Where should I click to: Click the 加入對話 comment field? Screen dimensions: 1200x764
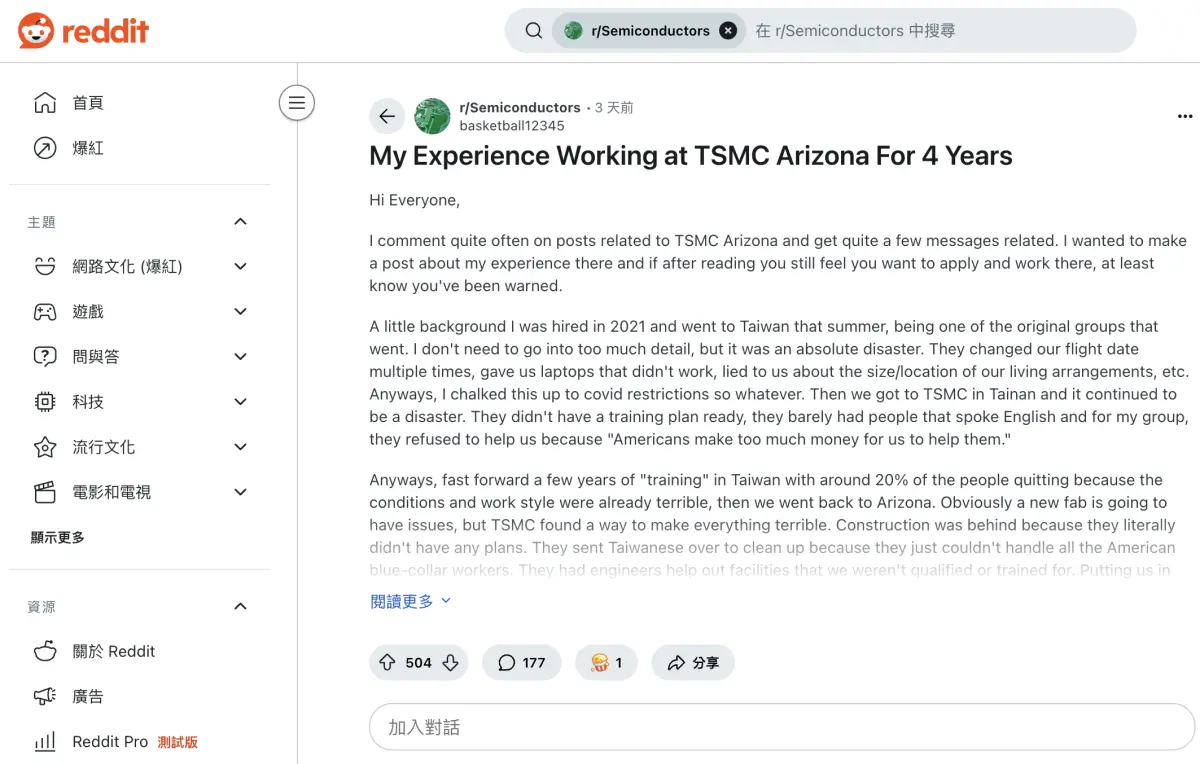coord(782,727)
